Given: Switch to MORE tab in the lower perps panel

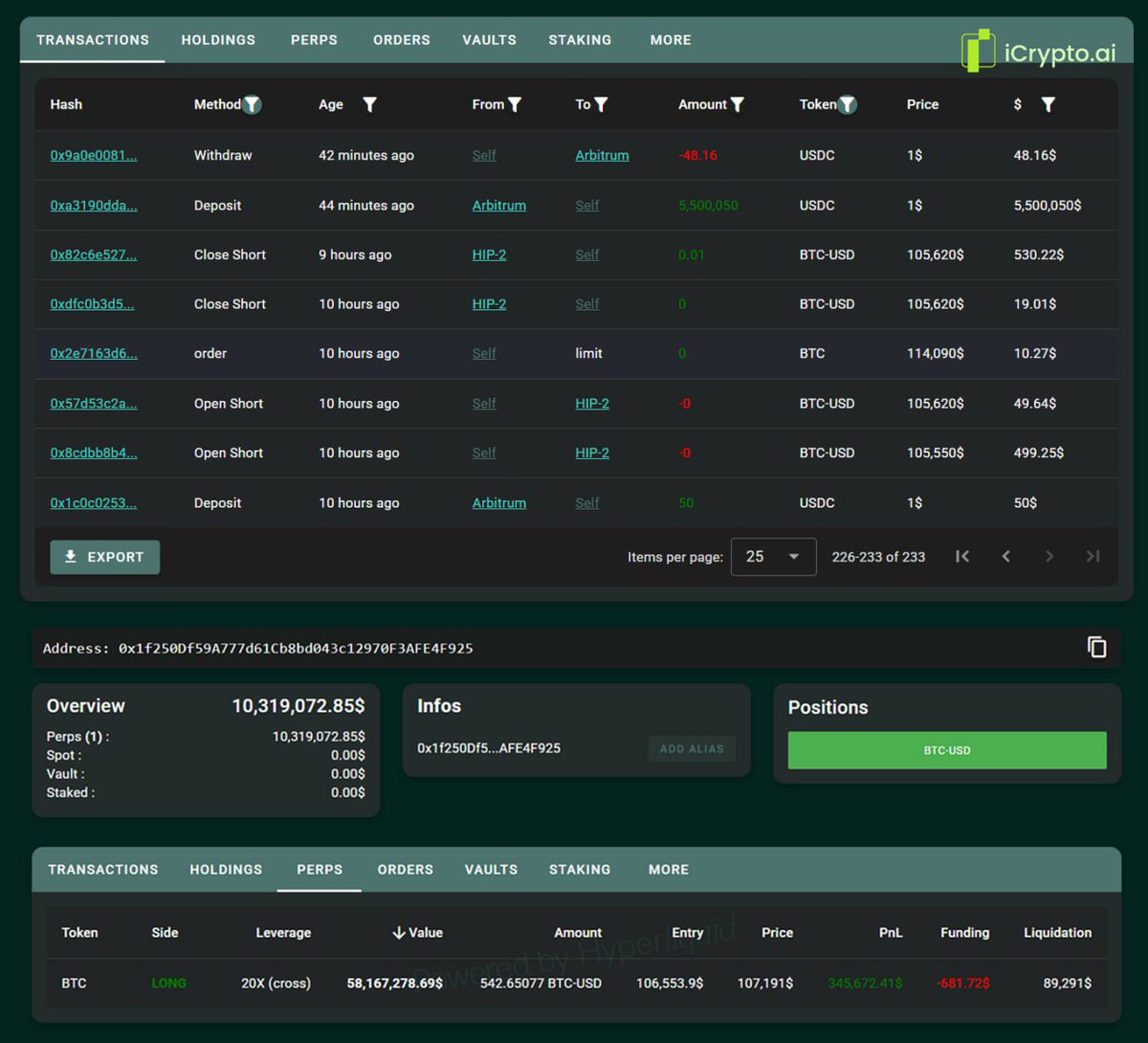Looking at the screenshot, I should (x=669, y=870).
